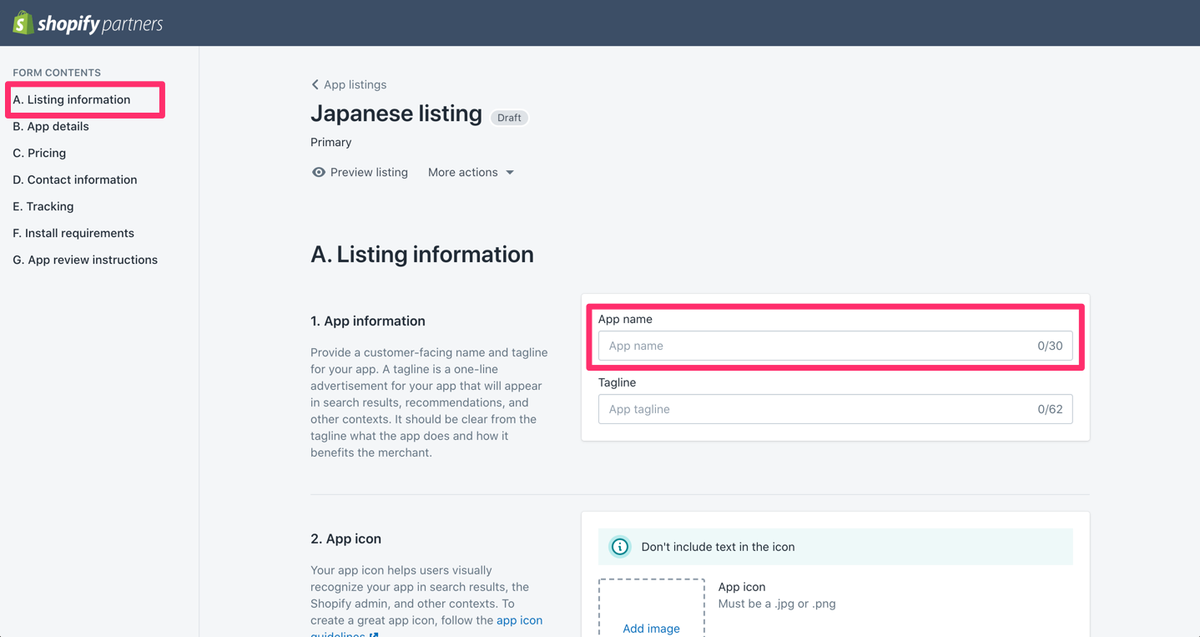Open D. Contact information section
The image size is (1200, 637).
click(75, 180)
